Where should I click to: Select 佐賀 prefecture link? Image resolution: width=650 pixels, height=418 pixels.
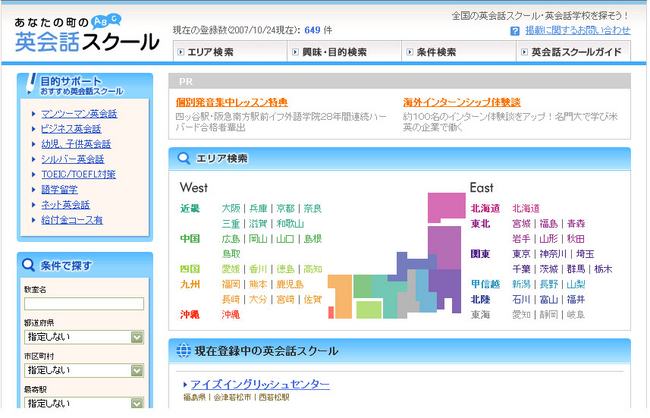click(x=313, y=299)
